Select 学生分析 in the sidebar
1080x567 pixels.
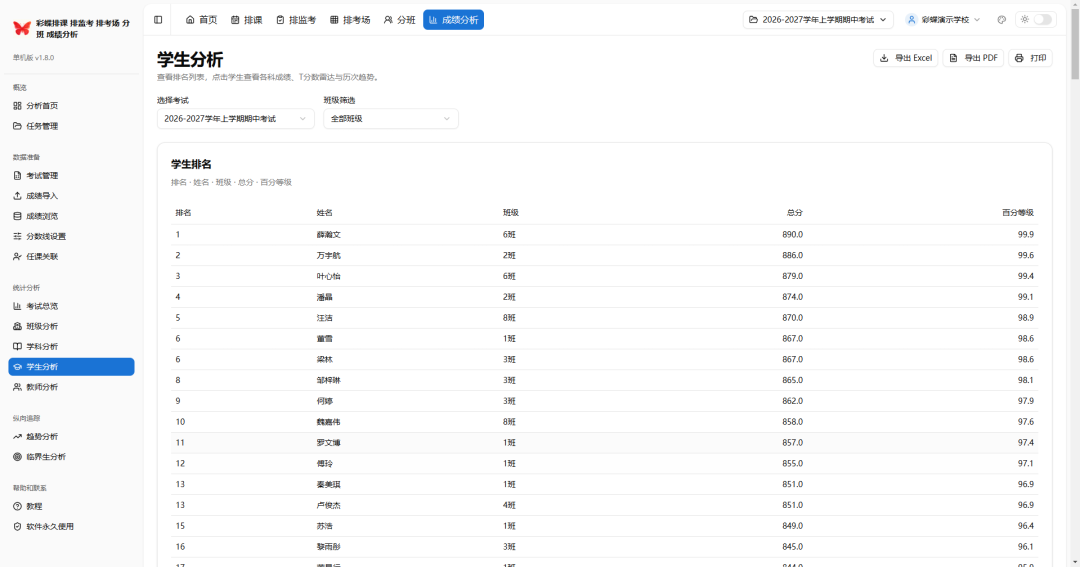coord(72,367)
